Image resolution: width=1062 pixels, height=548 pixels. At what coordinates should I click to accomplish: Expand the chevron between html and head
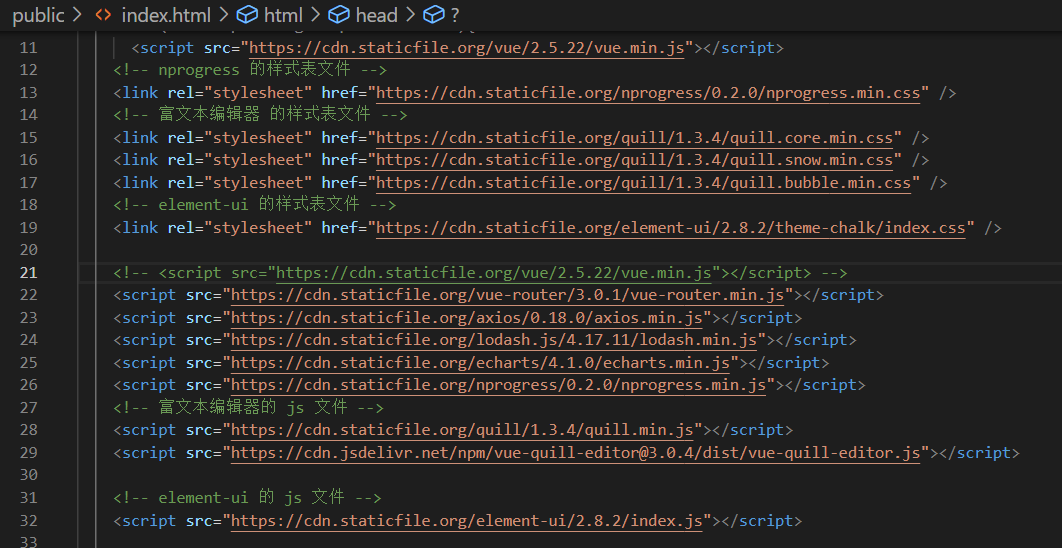pos(316,15)
